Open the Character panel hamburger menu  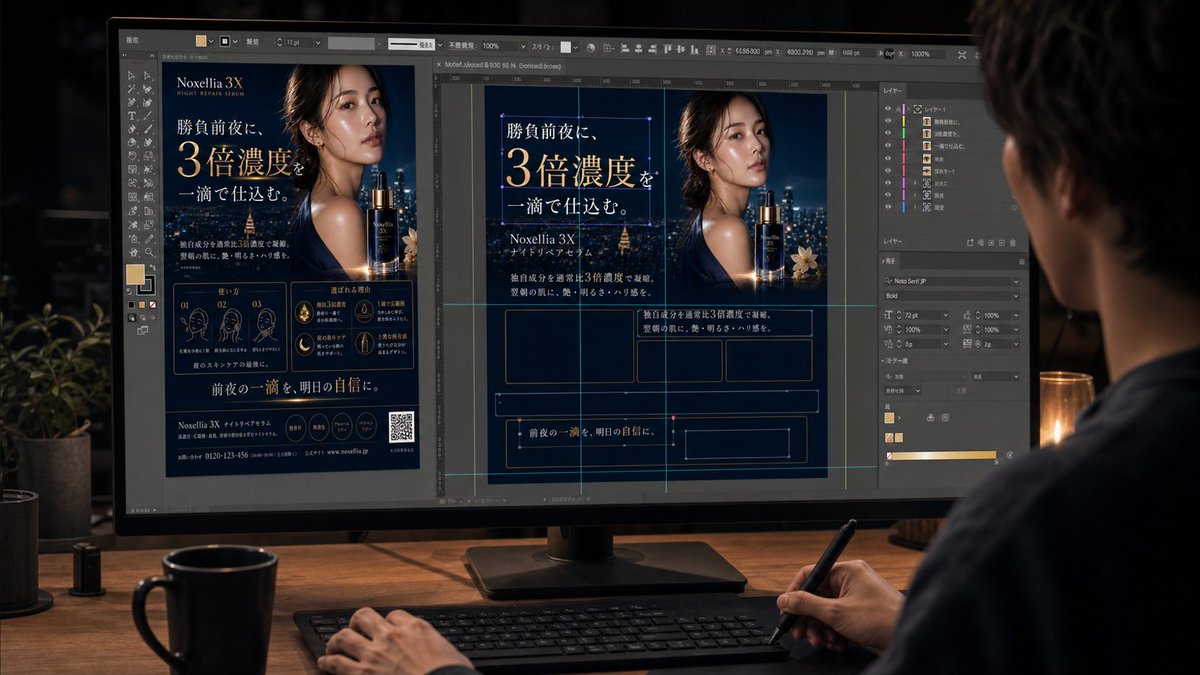point(1022,262)
